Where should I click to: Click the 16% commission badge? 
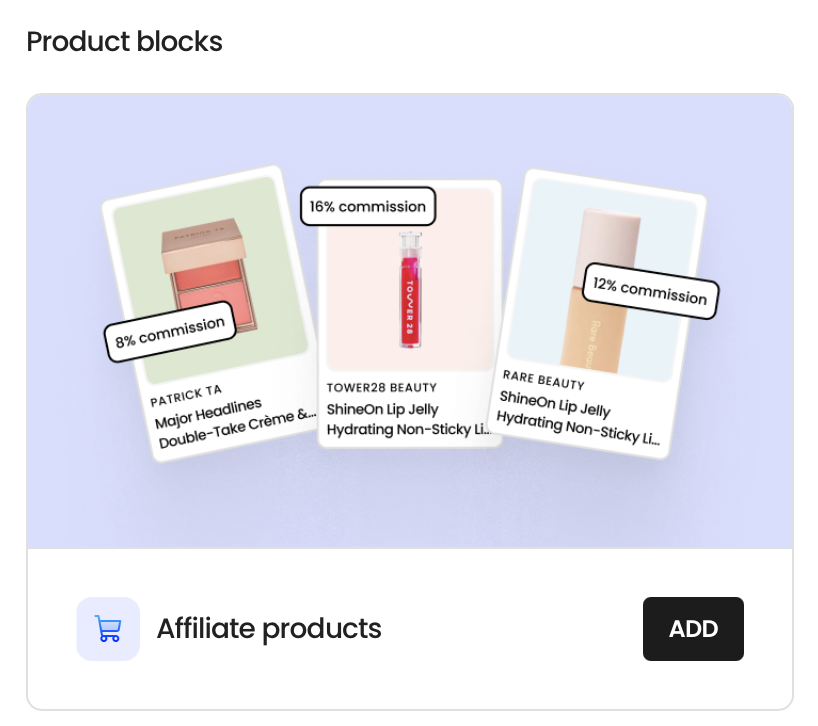click(x=368, y=207)
